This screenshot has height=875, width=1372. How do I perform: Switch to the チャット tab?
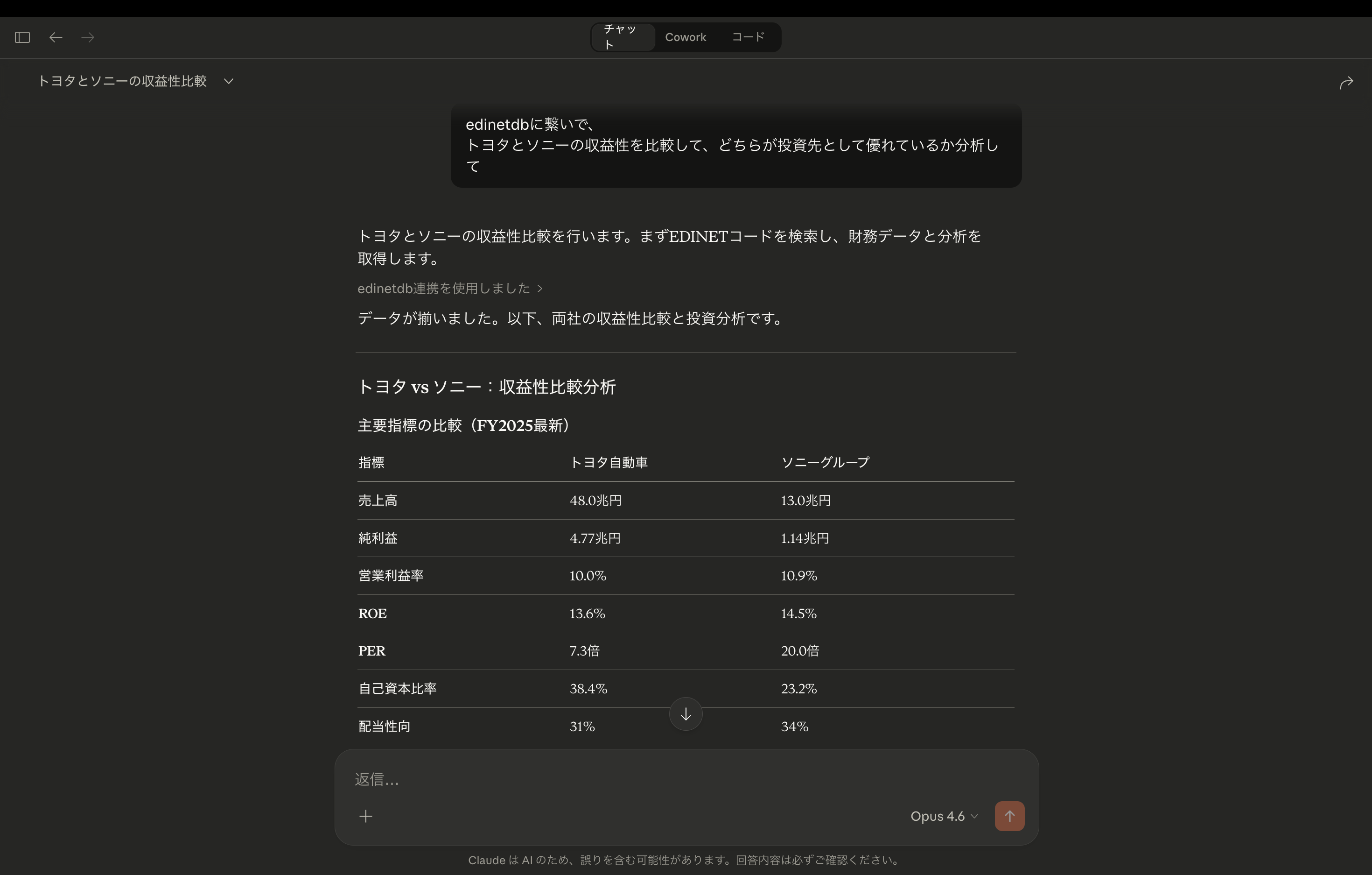[x=623, y=37]
